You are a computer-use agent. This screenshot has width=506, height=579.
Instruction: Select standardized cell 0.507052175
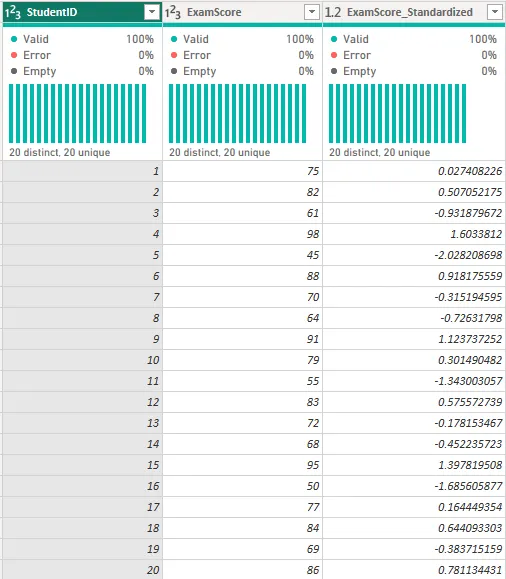[414, 192]
